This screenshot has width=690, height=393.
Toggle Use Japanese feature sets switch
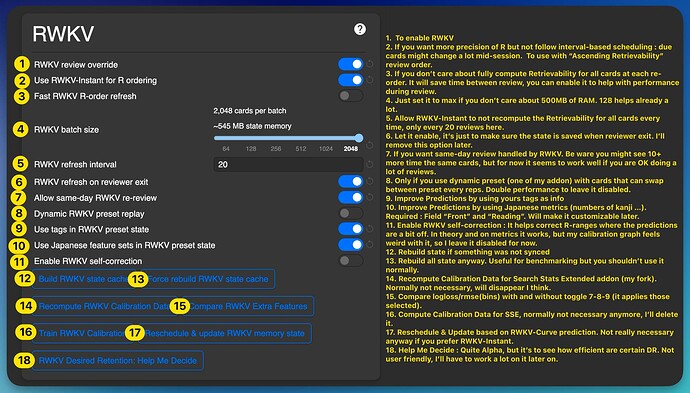pyautogui.click(x=351, y=245)
